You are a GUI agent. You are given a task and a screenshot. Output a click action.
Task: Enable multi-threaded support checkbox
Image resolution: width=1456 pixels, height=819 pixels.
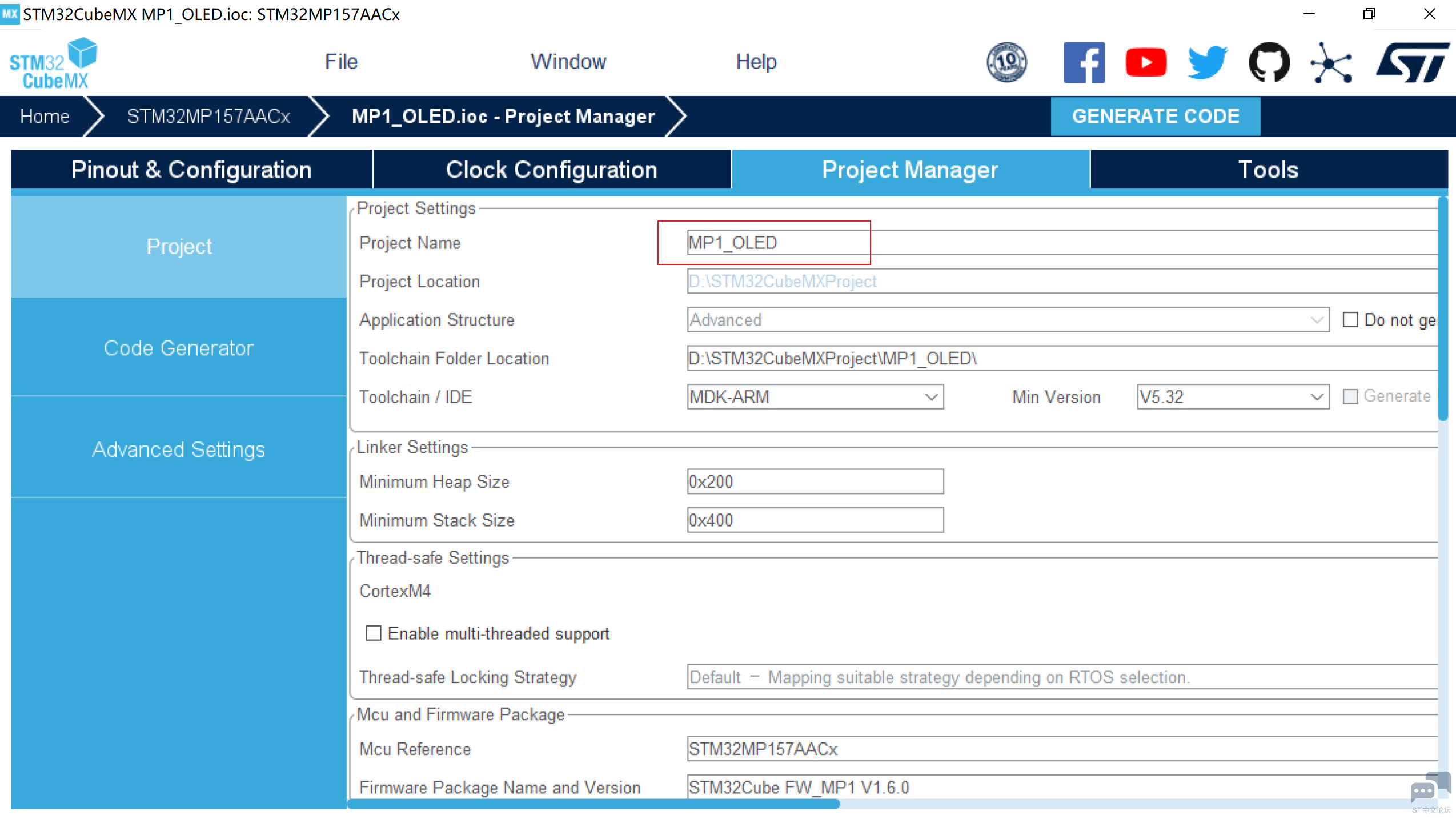pos(373,633)
